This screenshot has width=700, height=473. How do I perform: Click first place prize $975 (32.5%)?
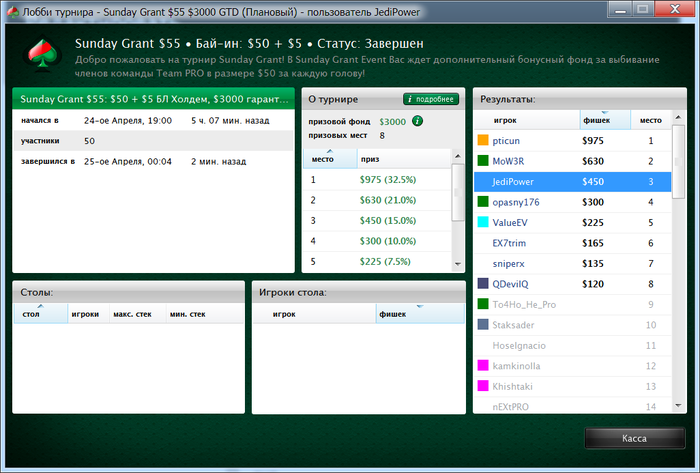[x=388, y=179]
